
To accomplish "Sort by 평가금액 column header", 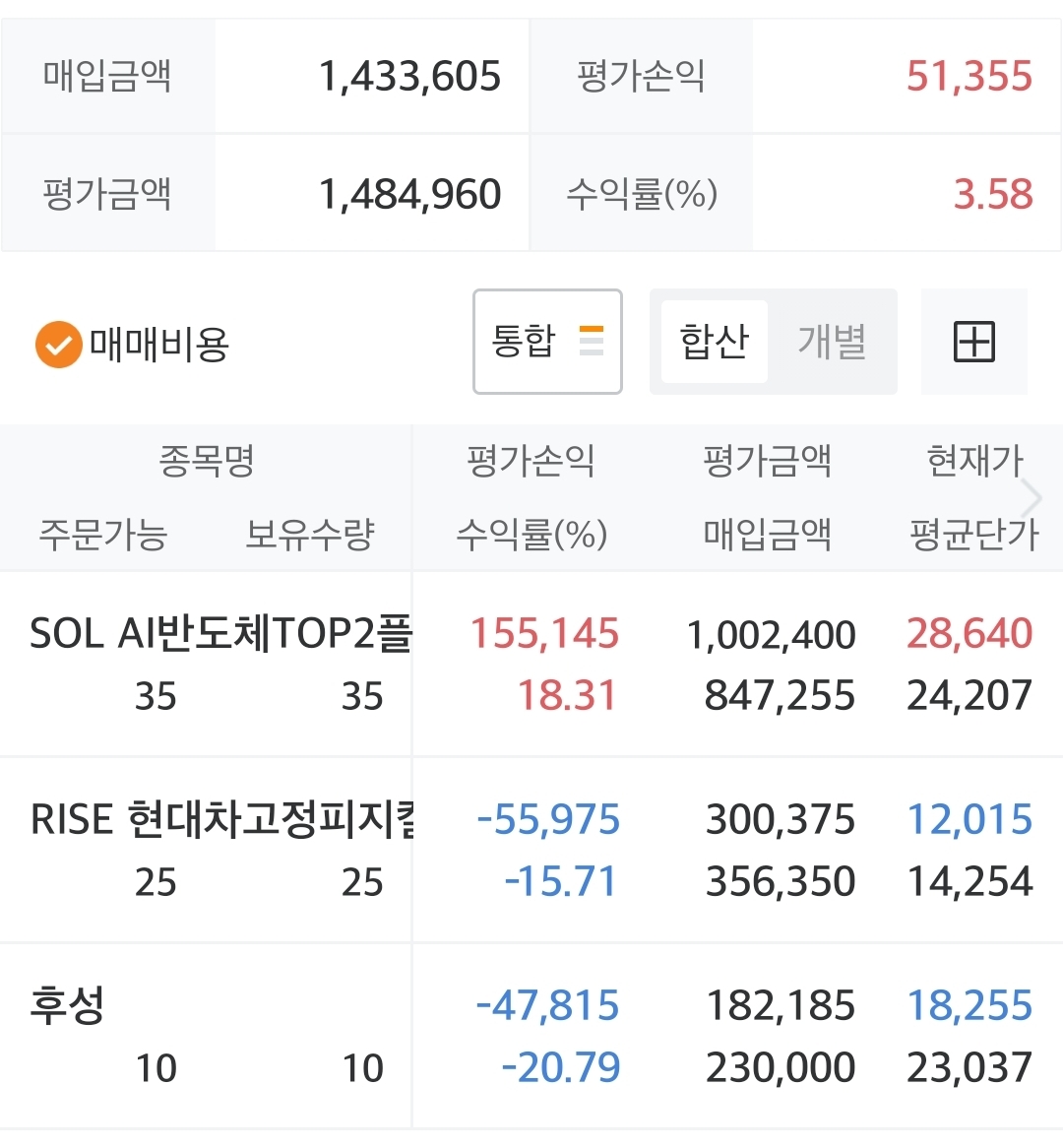I will click(x=768, y=461).
